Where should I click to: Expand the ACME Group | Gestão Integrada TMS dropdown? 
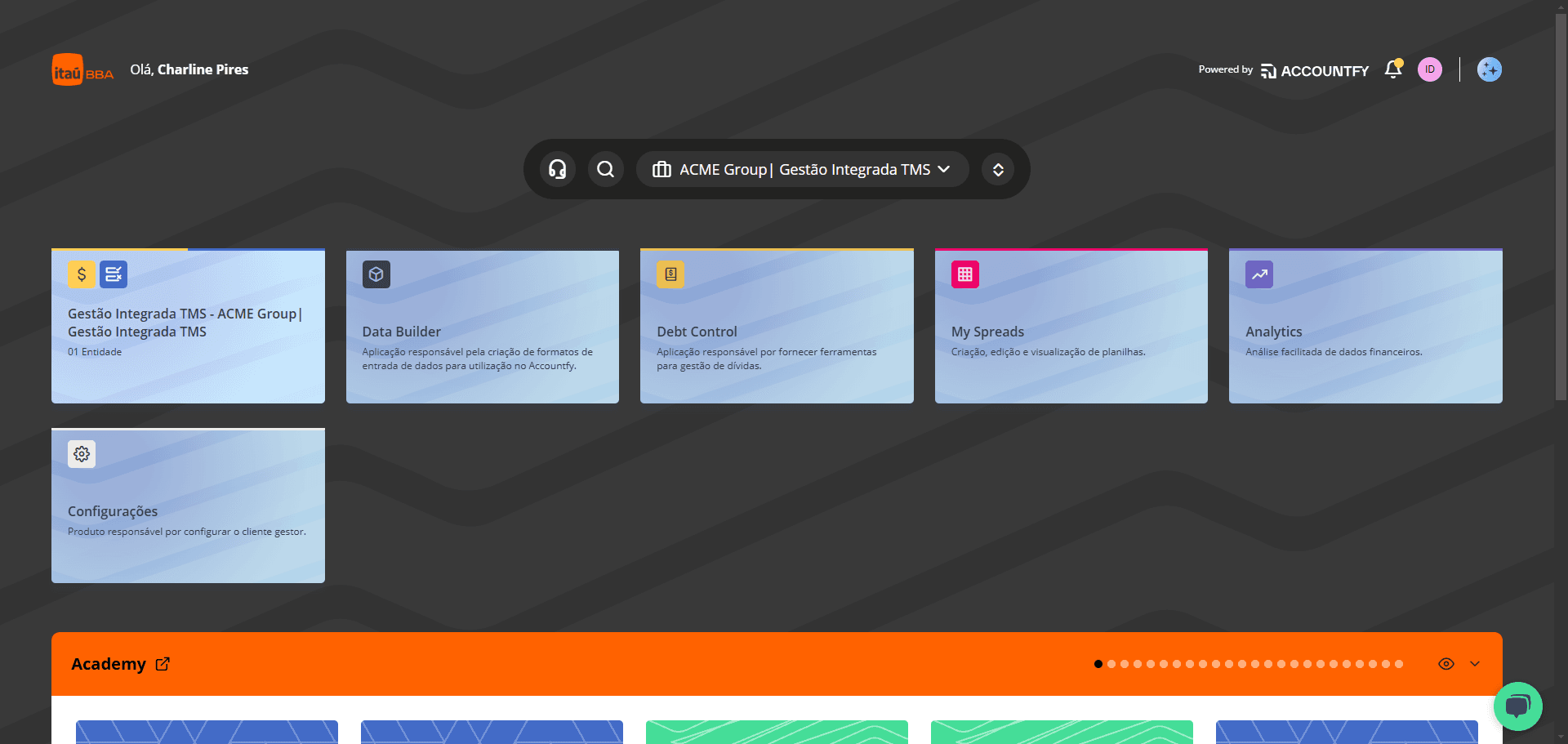tap(803, 169)
